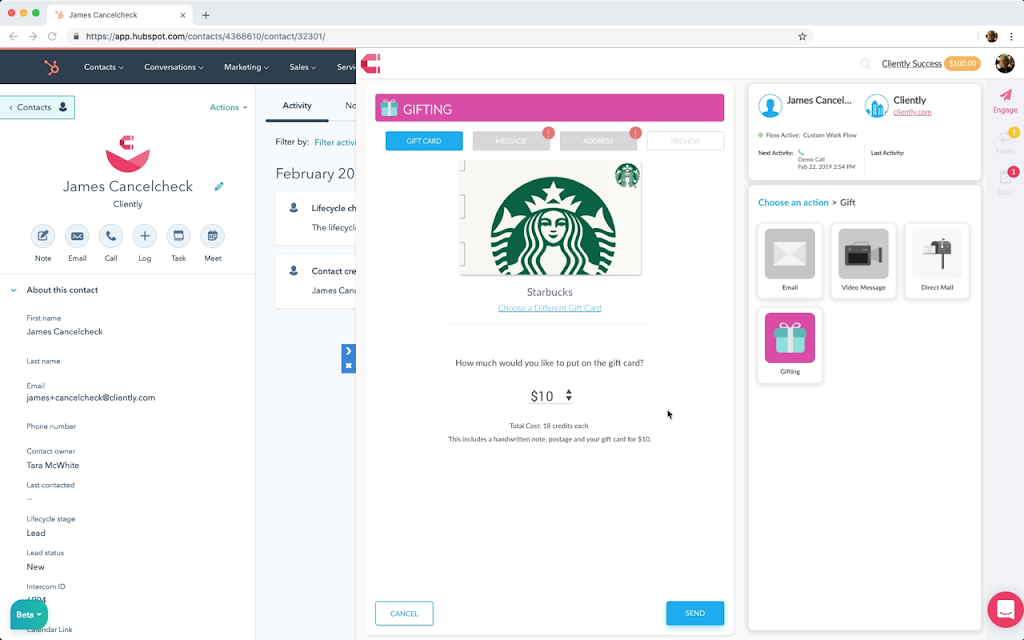Open the cliently.com link
The height and width of the screenshot is (640, 1024).
pos(912,112)
